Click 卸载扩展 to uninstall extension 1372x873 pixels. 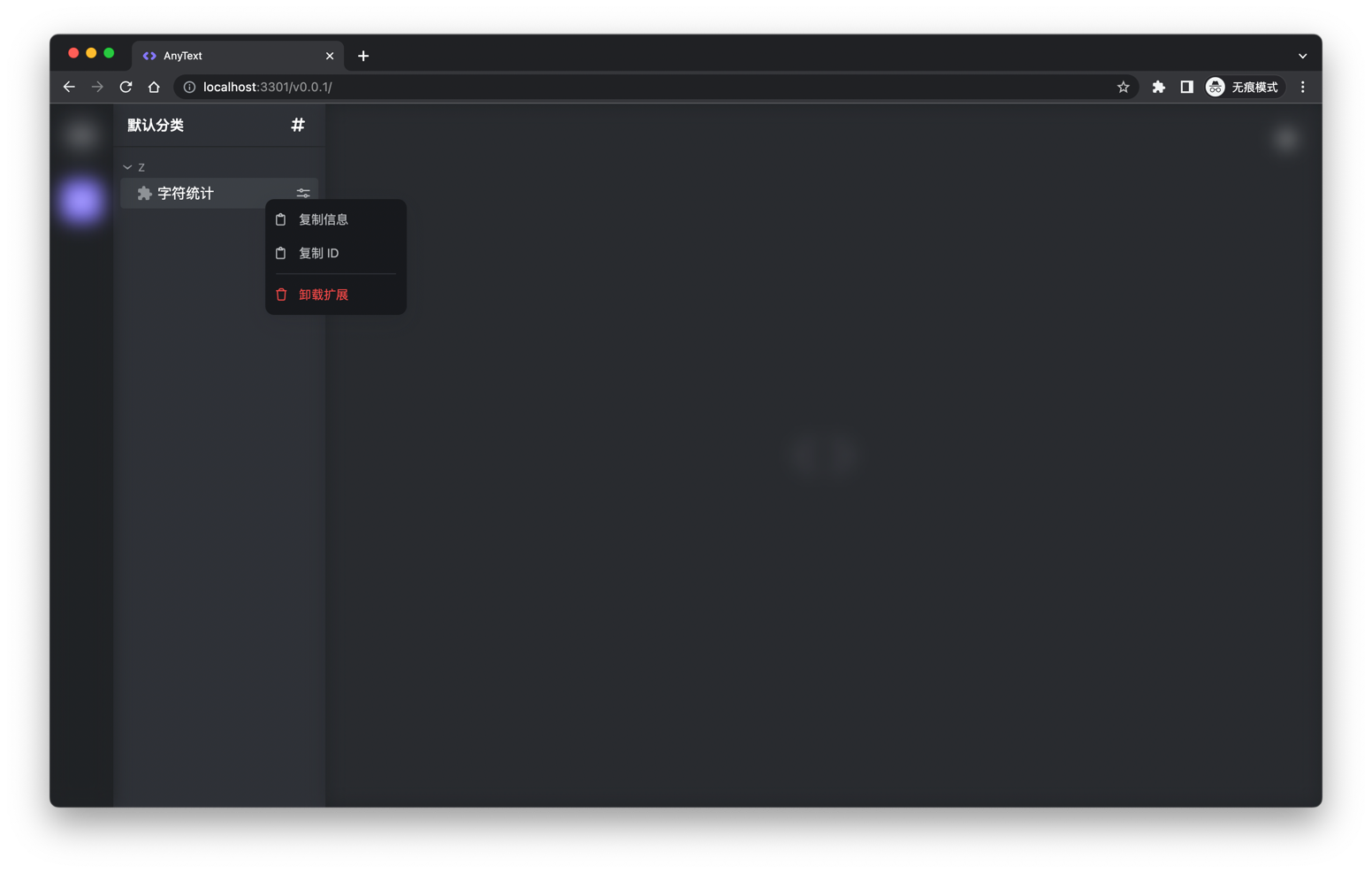(x=336, y=295)
